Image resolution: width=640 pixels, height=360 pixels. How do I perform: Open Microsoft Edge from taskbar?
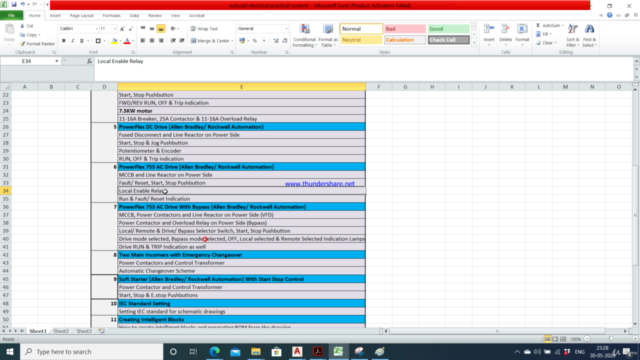pos(214,351)
